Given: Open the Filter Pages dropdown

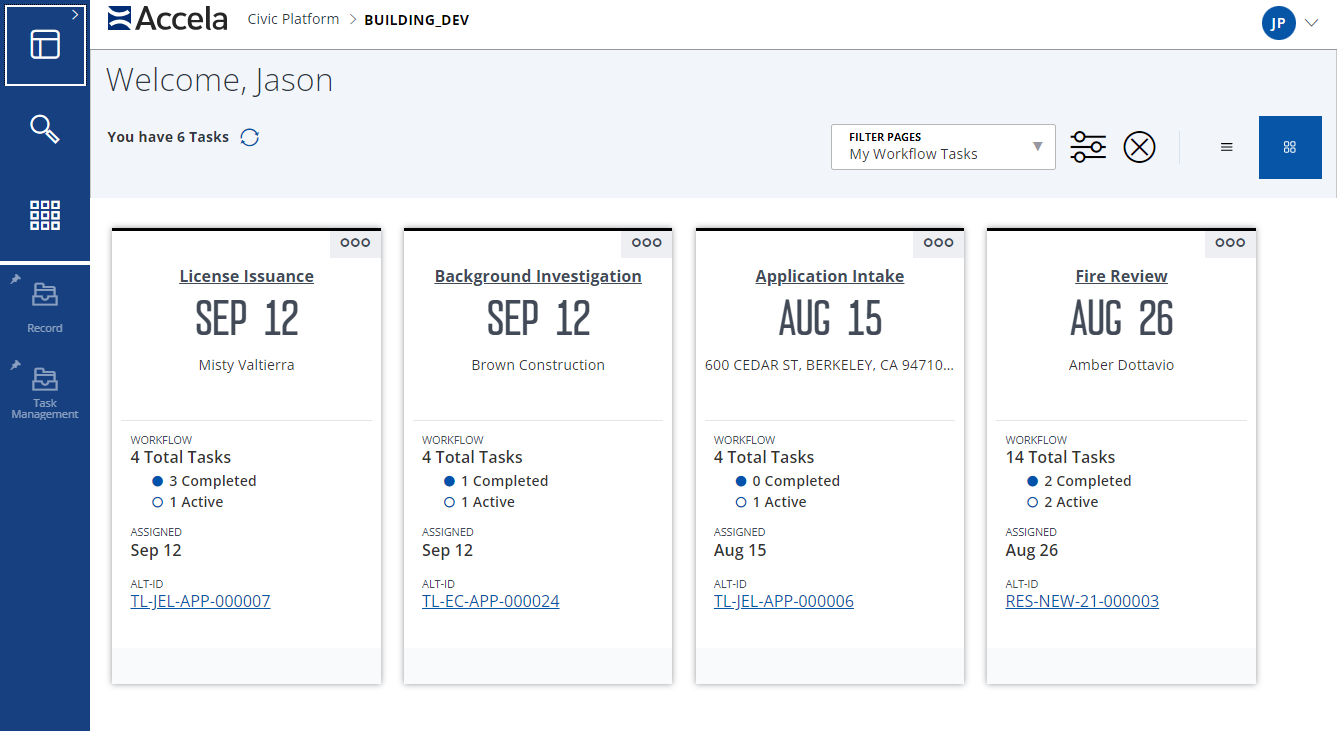Looking at the screenshot, I should point(943,147).
